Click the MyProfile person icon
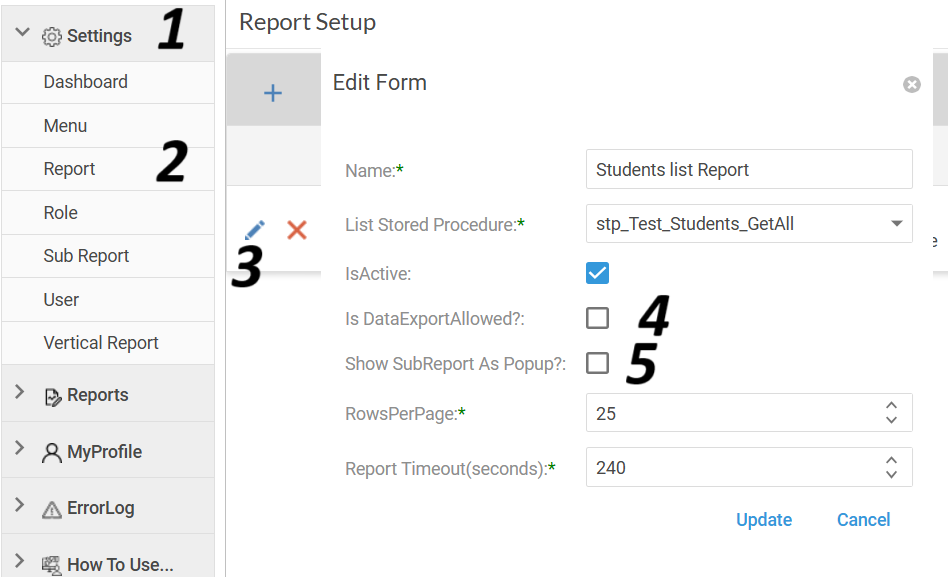 52,452
